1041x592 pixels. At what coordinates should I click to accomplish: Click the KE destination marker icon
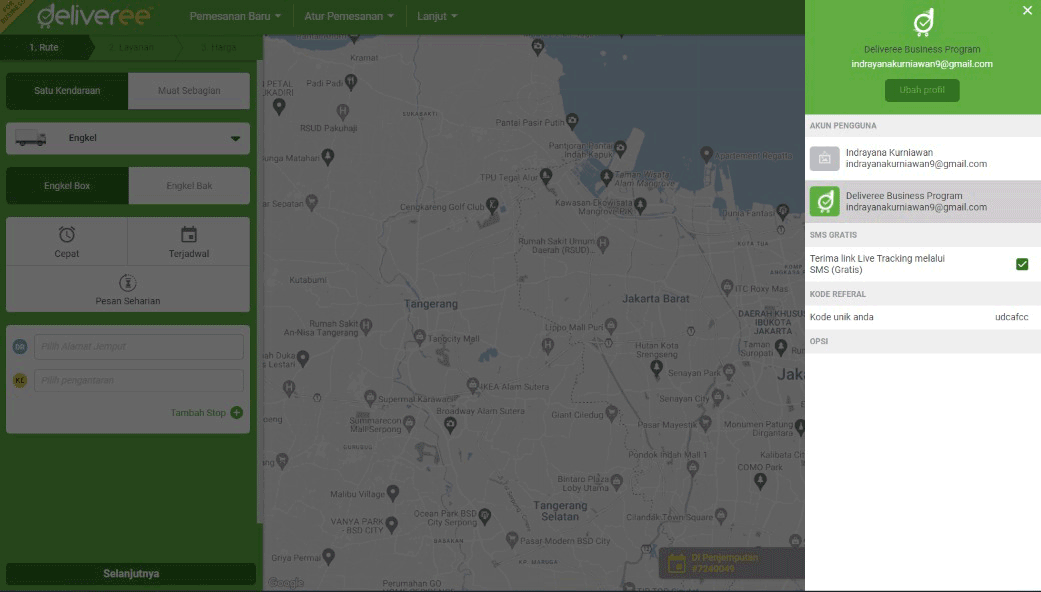[20, 380]
